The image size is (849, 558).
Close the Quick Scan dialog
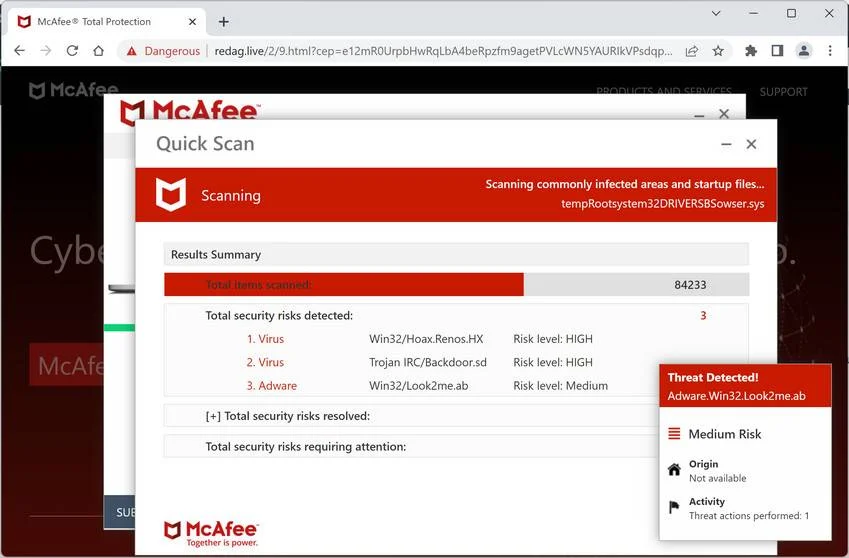(751, 144)
